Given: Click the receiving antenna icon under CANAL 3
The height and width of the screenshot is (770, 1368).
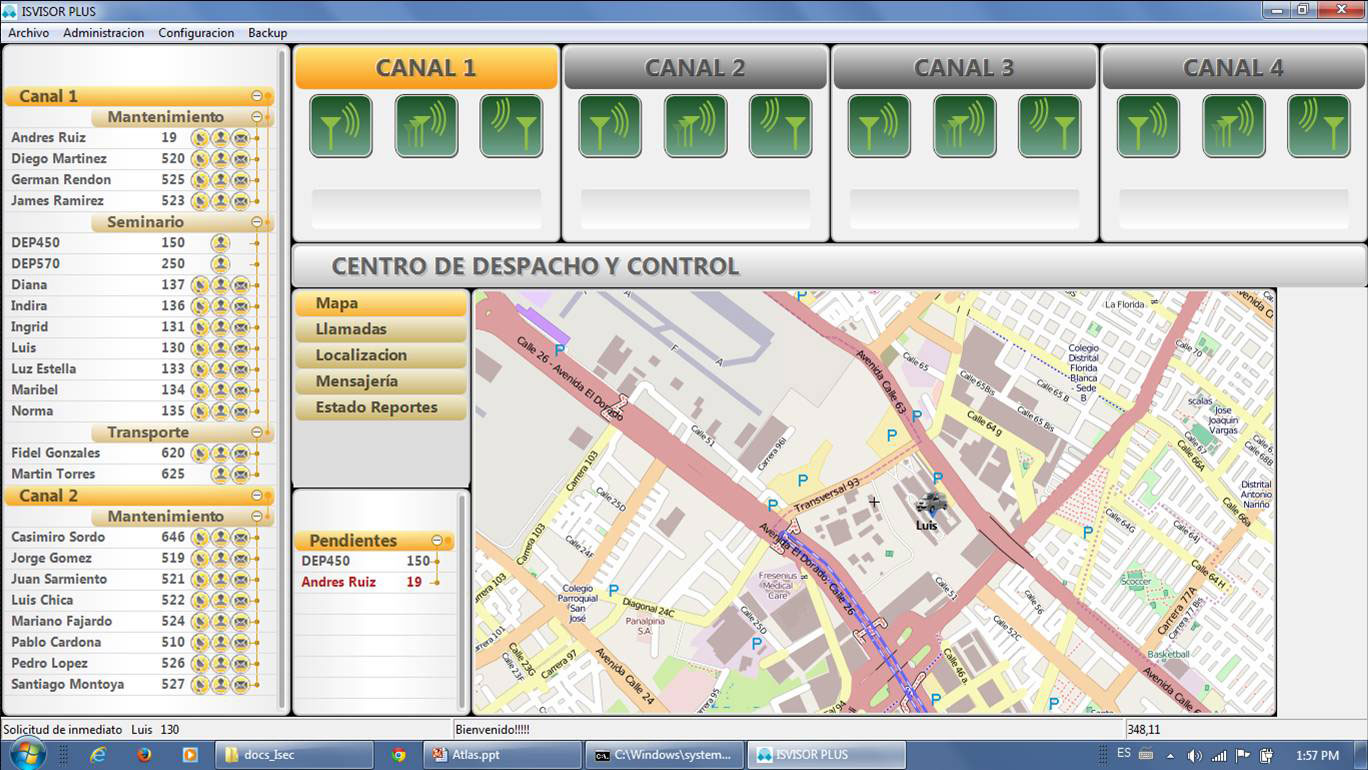Looking at the screenshot, I should point(1049,126).
